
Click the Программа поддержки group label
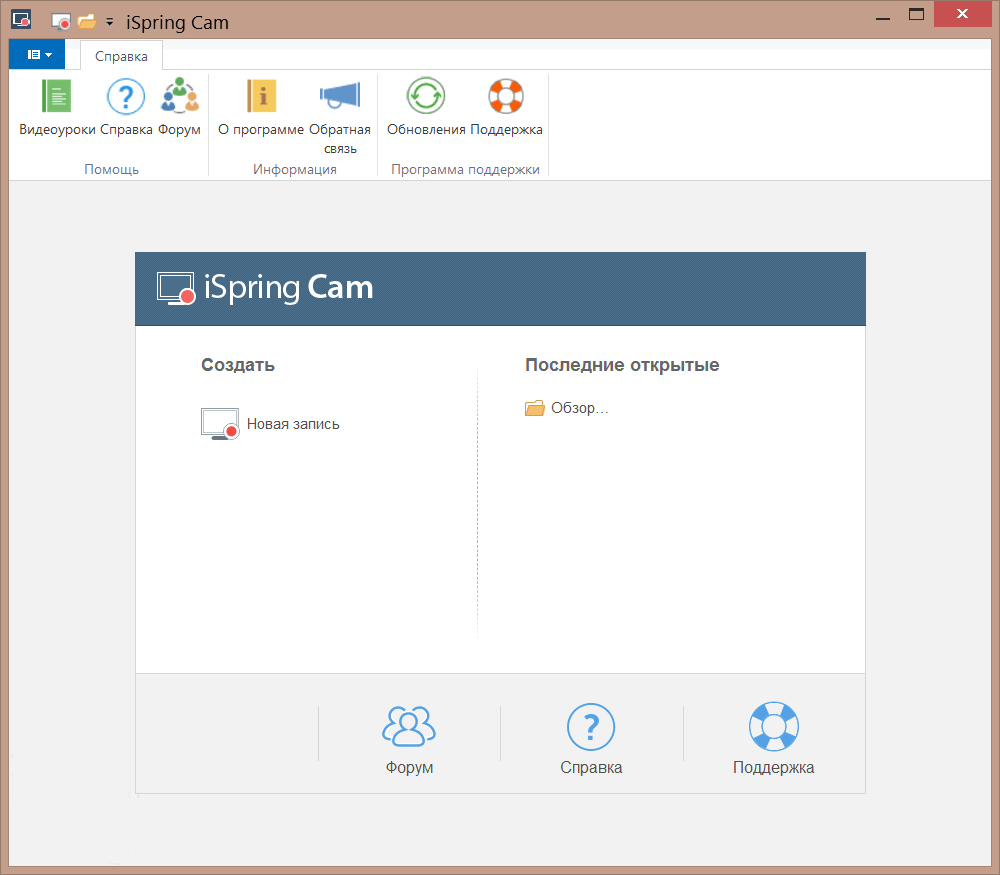(466, 170)
